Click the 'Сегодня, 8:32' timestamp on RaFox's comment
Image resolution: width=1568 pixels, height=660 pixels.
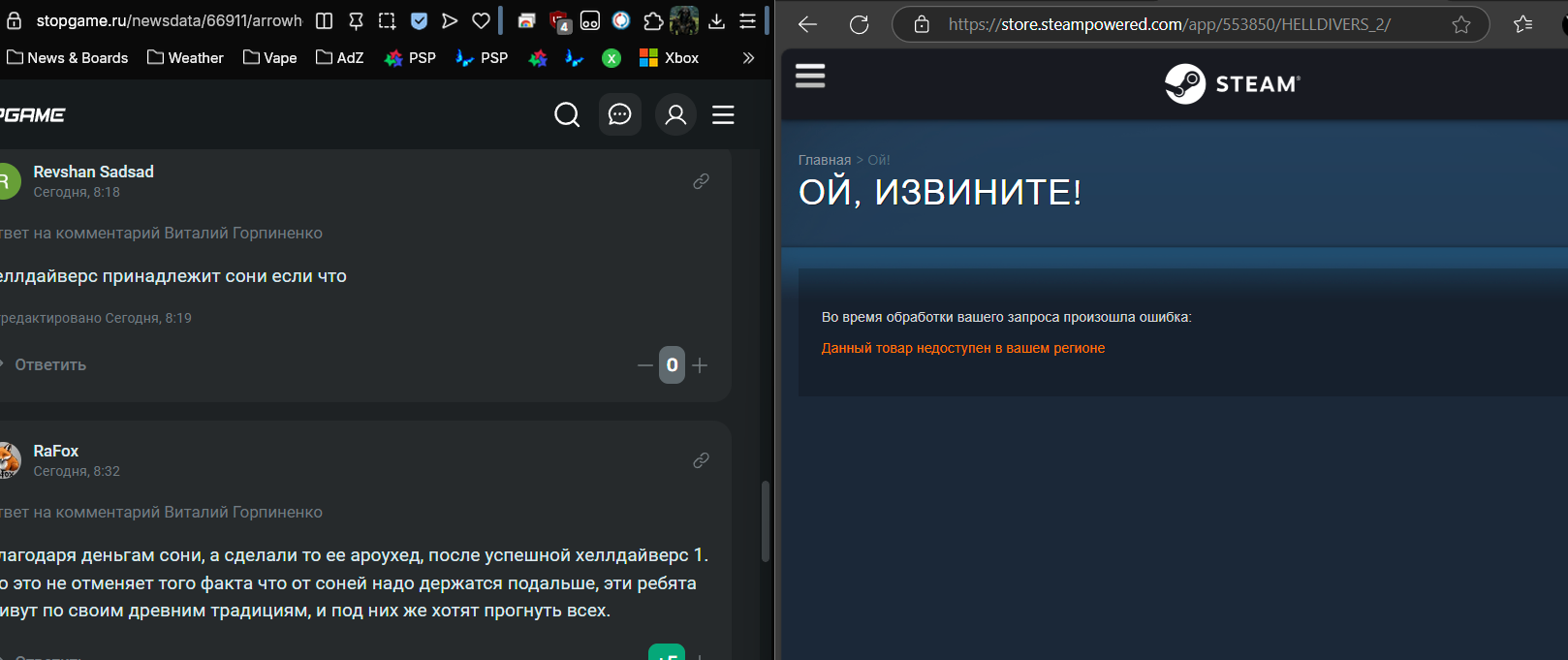pos(77,471)
